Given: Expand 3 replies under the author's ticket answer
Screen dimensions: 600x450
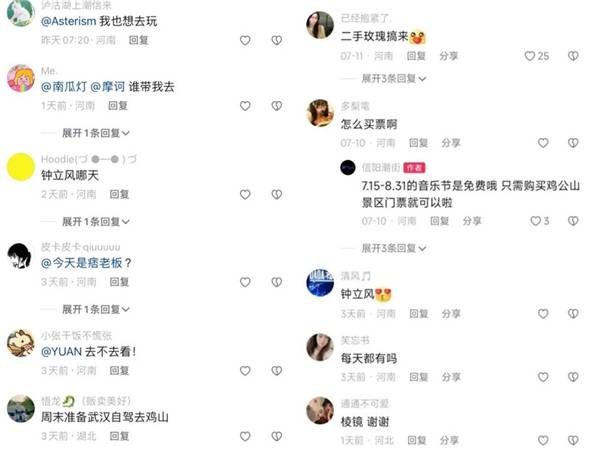Looking at the screenshot, I should point(394,249).
